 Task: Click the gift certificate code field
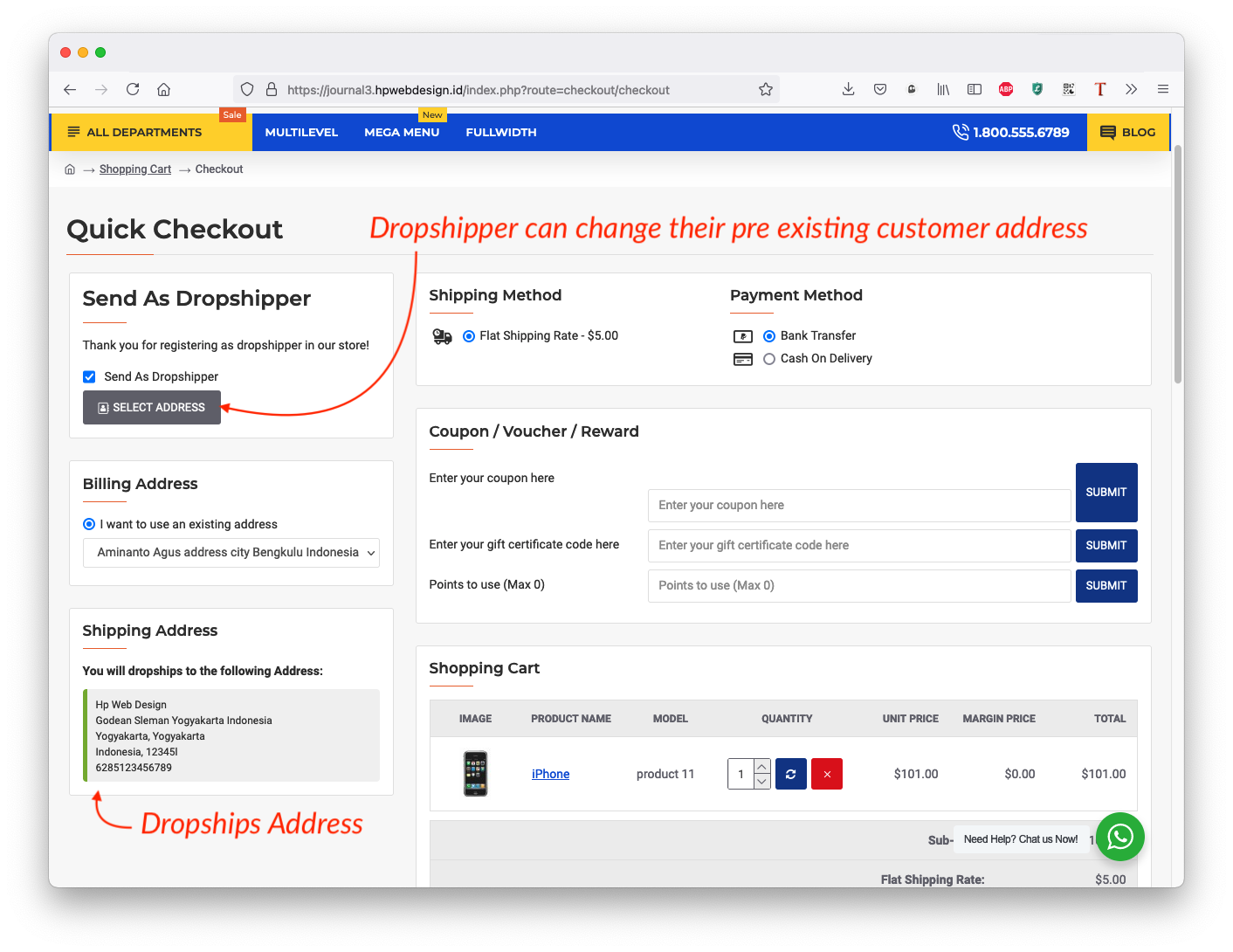[859, 546]
